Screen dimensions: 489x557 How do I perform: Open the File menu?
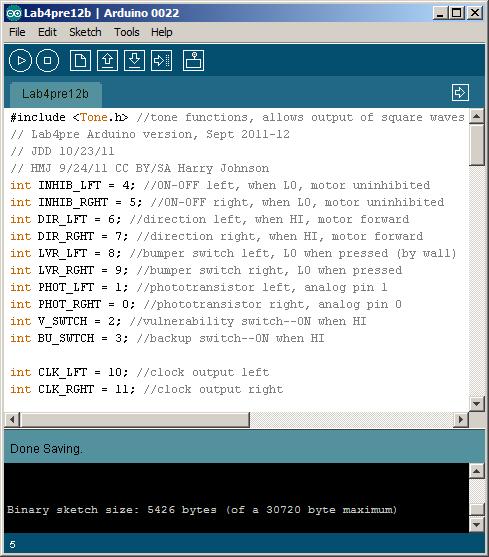(17, 32)
